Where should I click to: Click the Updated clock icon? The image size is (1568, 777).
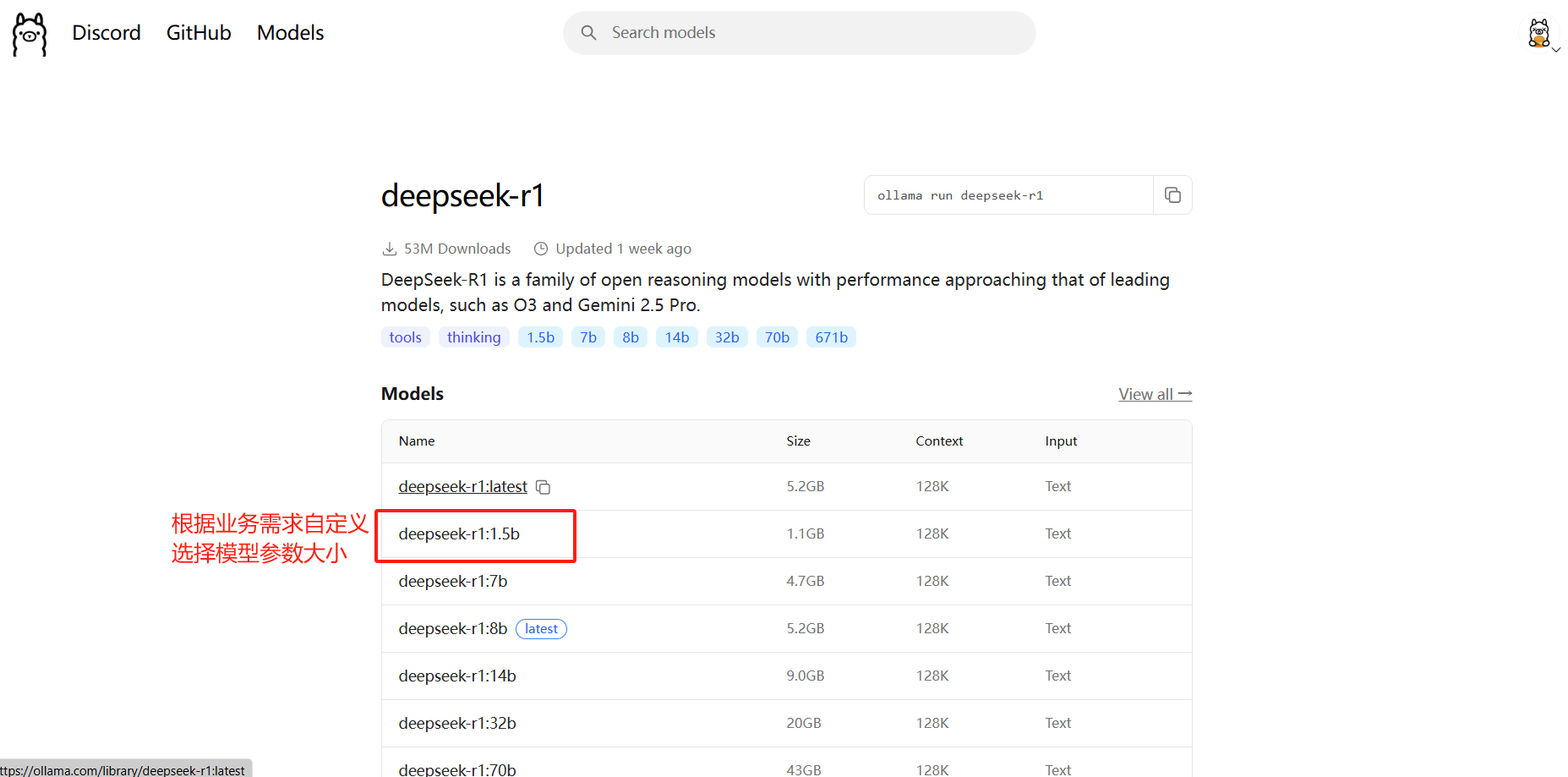tap(541, 249)
